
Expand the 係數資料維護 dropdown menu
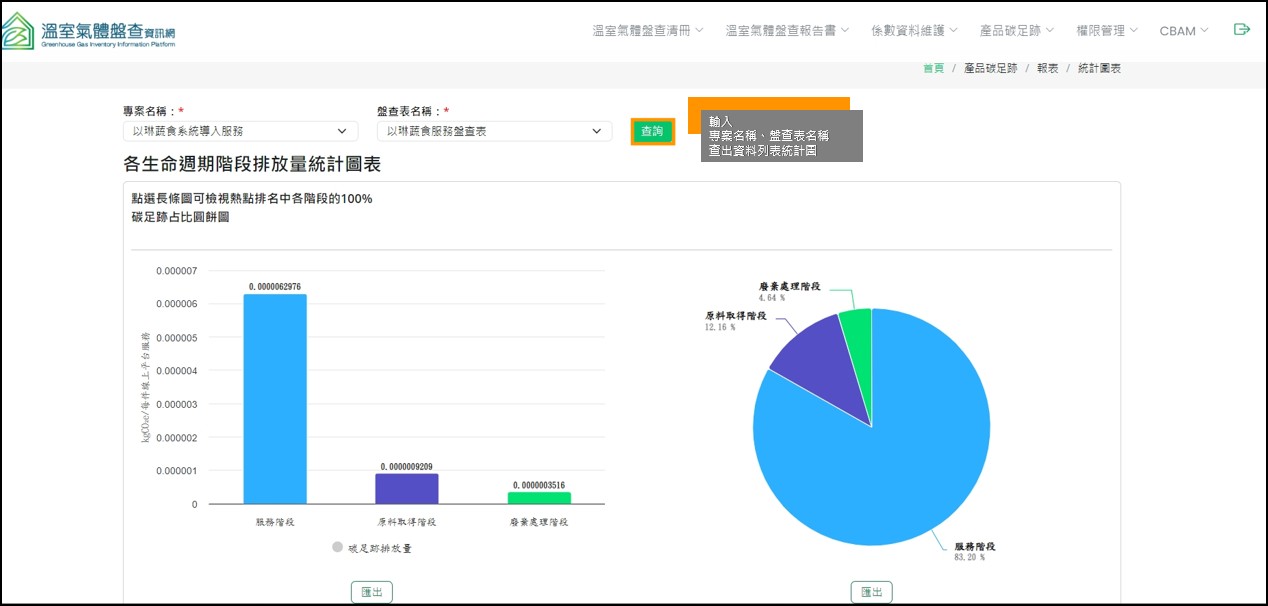click(914, 31)
